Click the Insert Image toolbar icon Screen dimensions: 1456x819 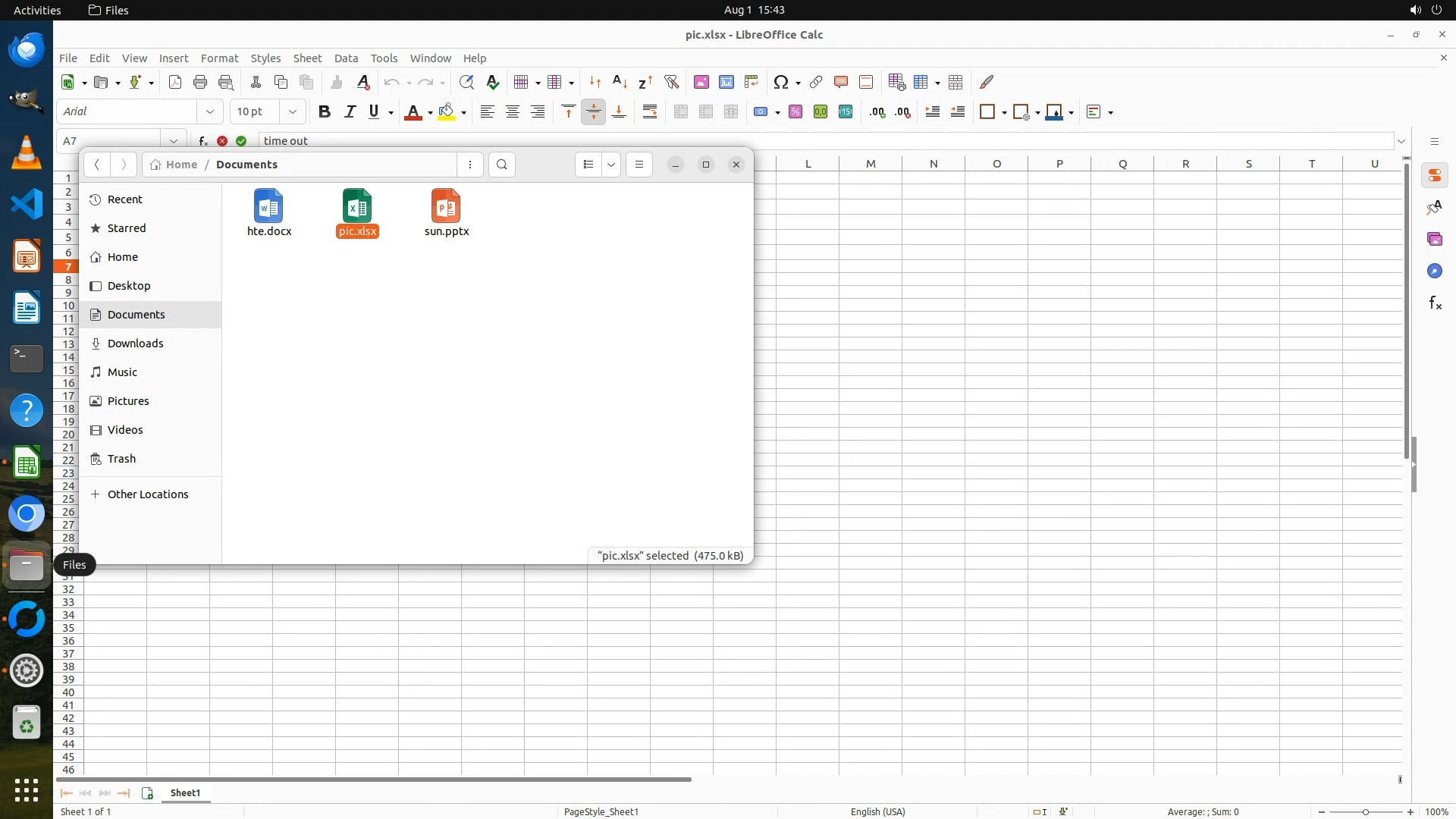[701, 82]
